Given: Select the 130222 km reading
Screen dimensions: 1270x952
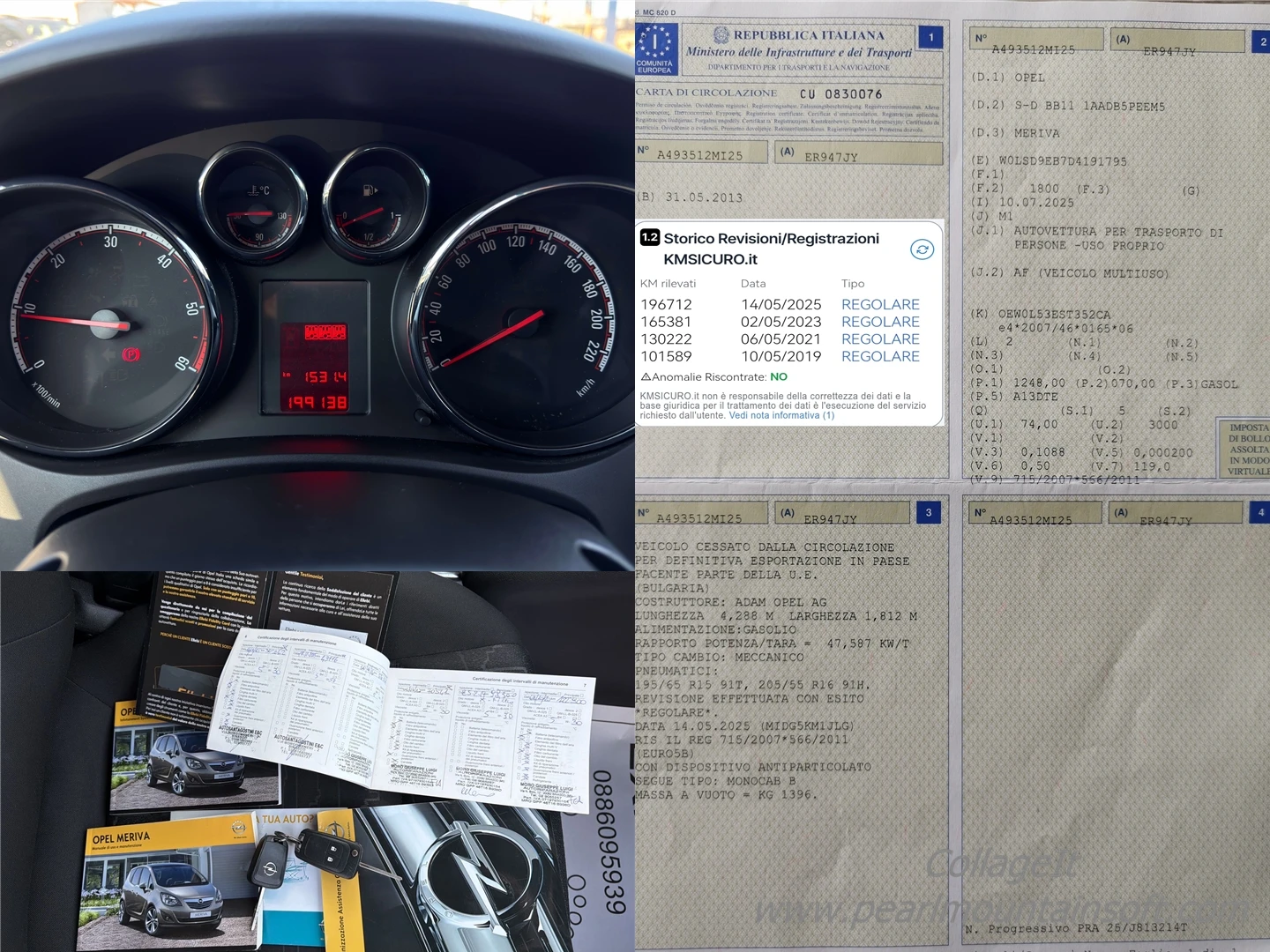Looking at the screenshot, I should pyautogui.click(x=667, y=339).
